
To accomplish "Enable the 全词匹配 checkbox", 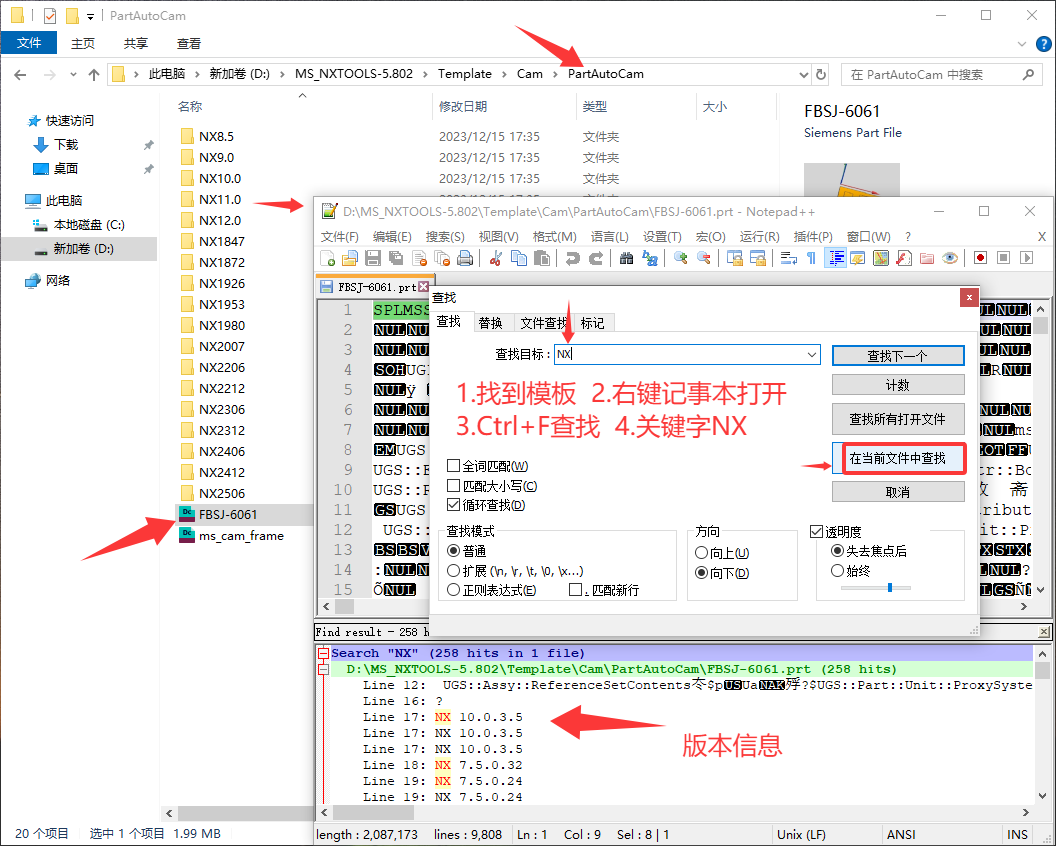I will pos(453,466).
